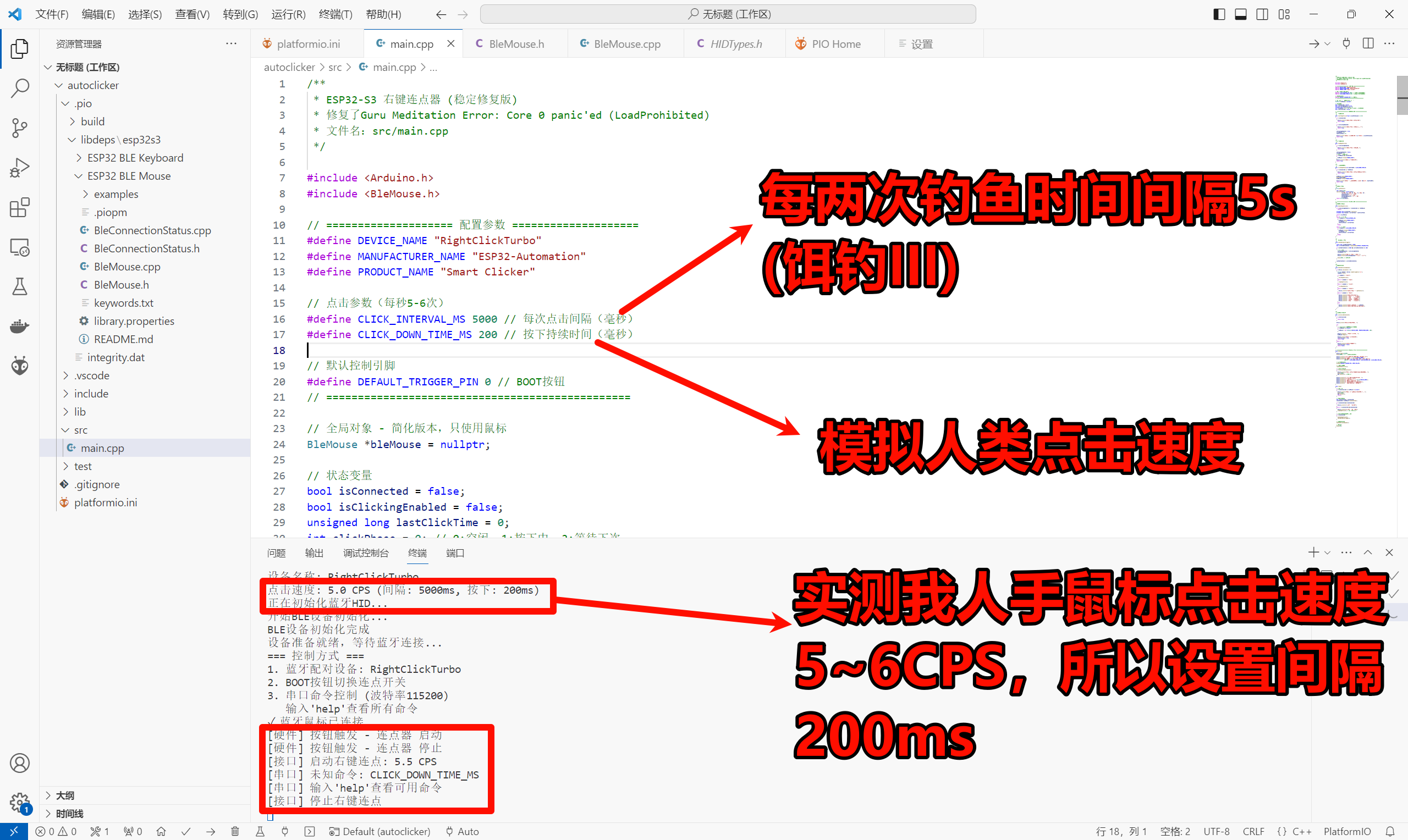Image resolution: width=1408 pixels, height=840 pixels.
Task: Click PlatformIO Home icon in status bar
Action: [x=161, y=832]
